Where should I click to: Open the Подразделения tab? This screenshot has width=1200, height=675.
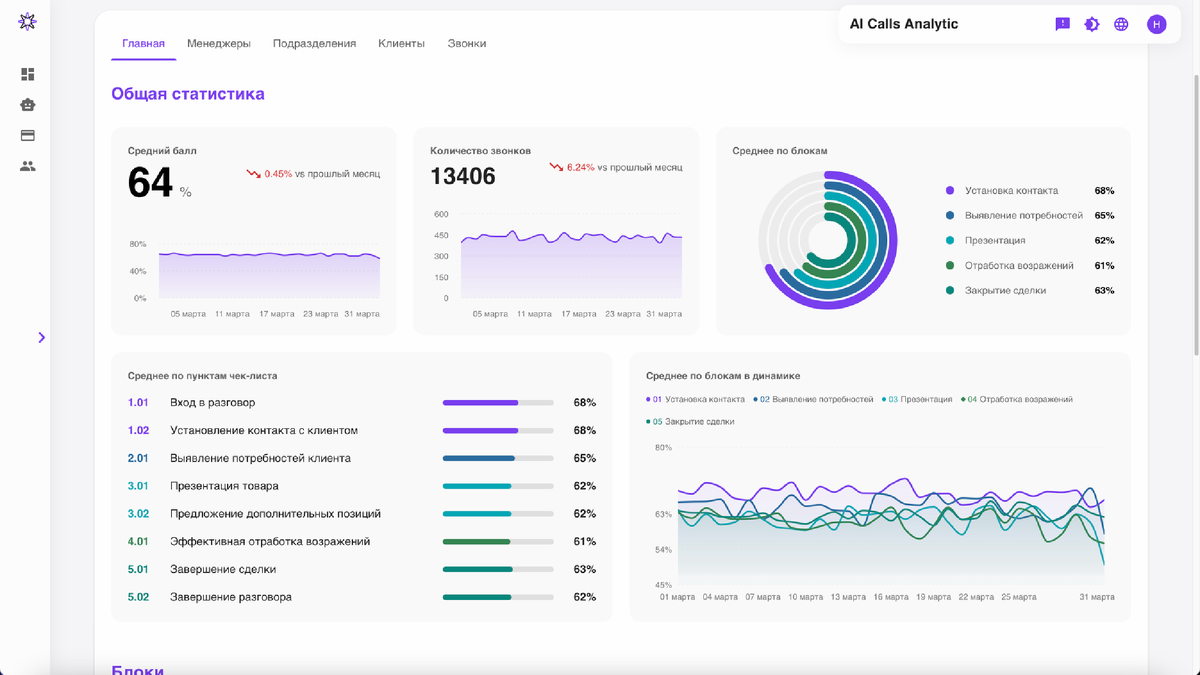[314, 44]
